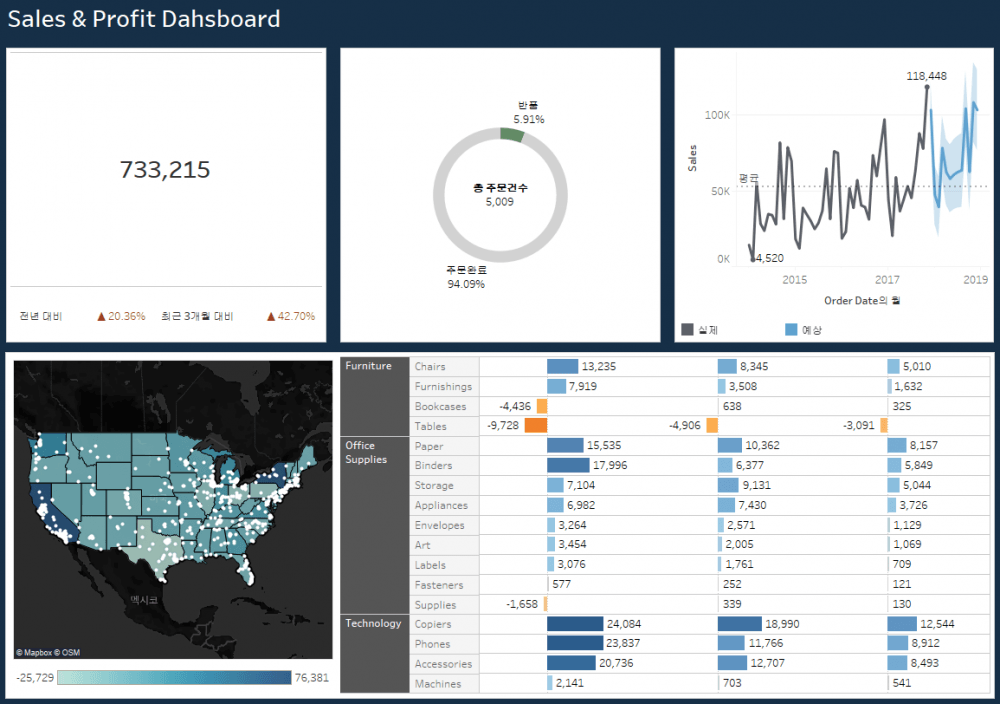Select the orange Tables bar at -9,728
This screenshot has height=704, width=1000.
point(535,426)
